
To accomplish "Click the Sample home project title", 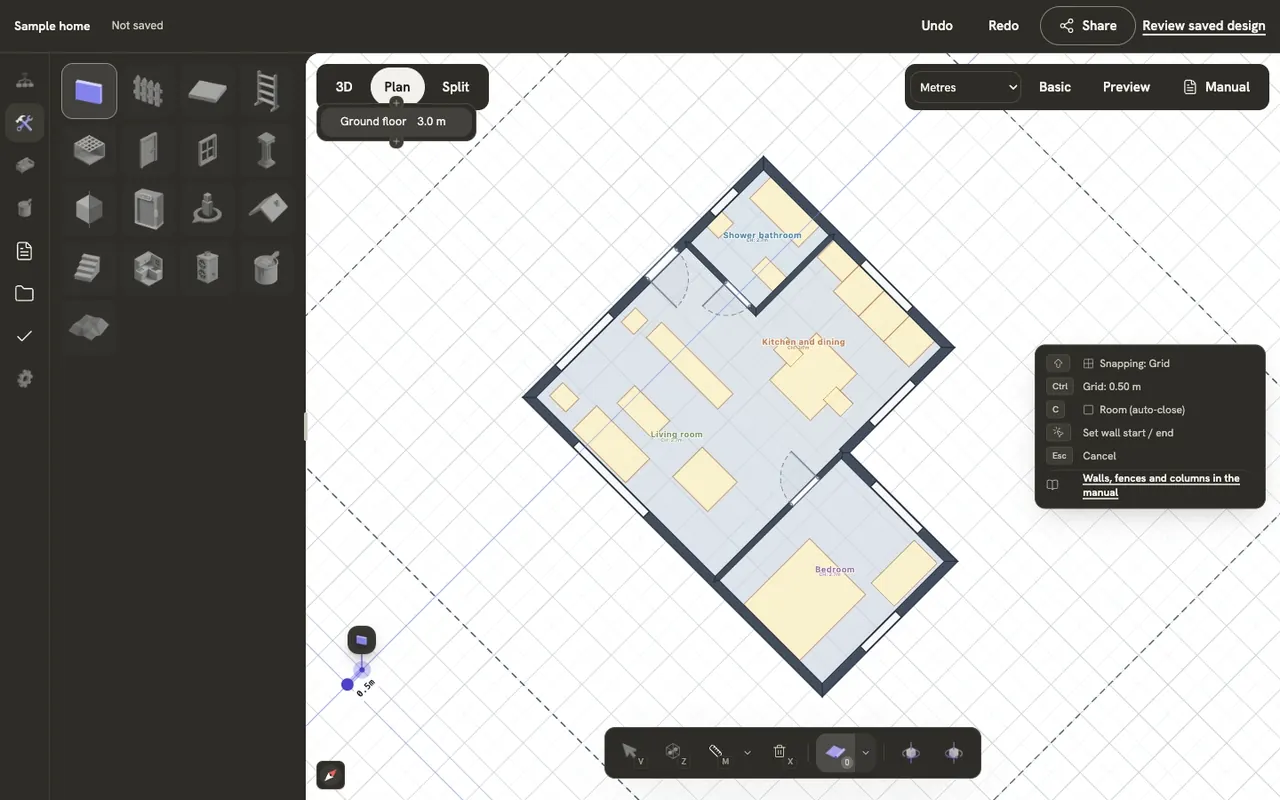I will tap(52, 26).
